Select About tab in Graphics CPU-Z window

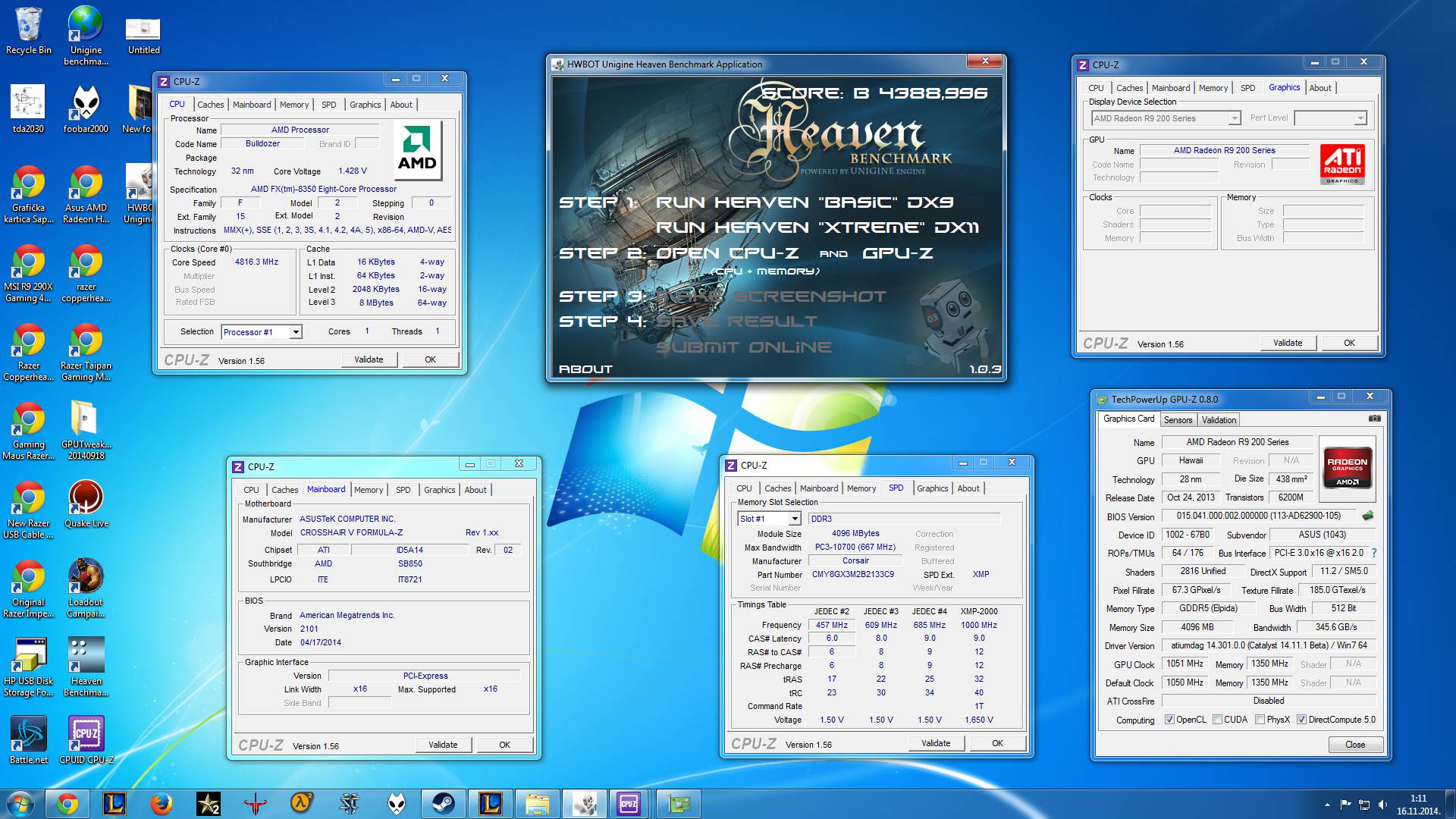tap(1319, 88)
